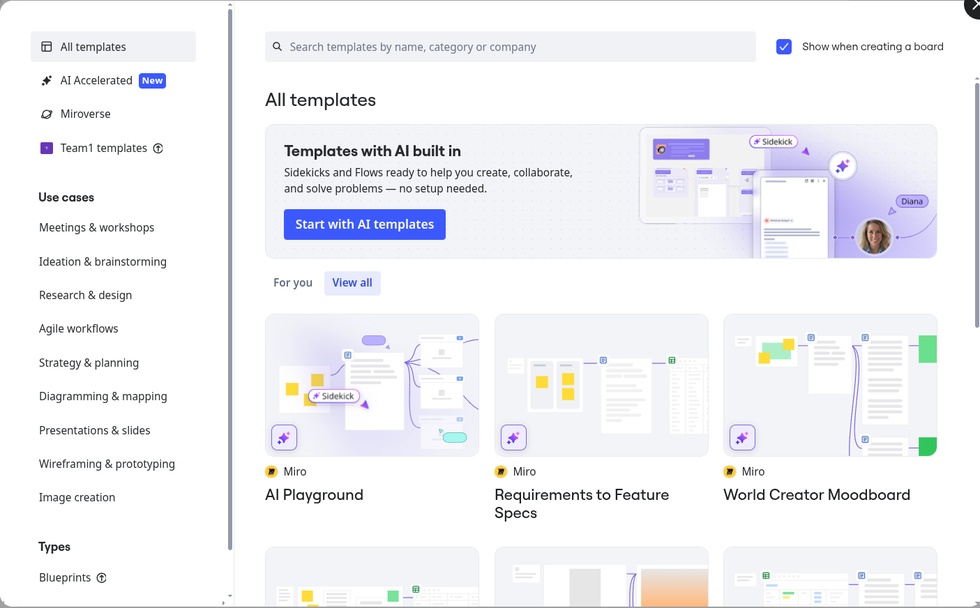Click Diana avatar in banner illustration
Viewport: 980px width, 608px height.
(874, 236)
